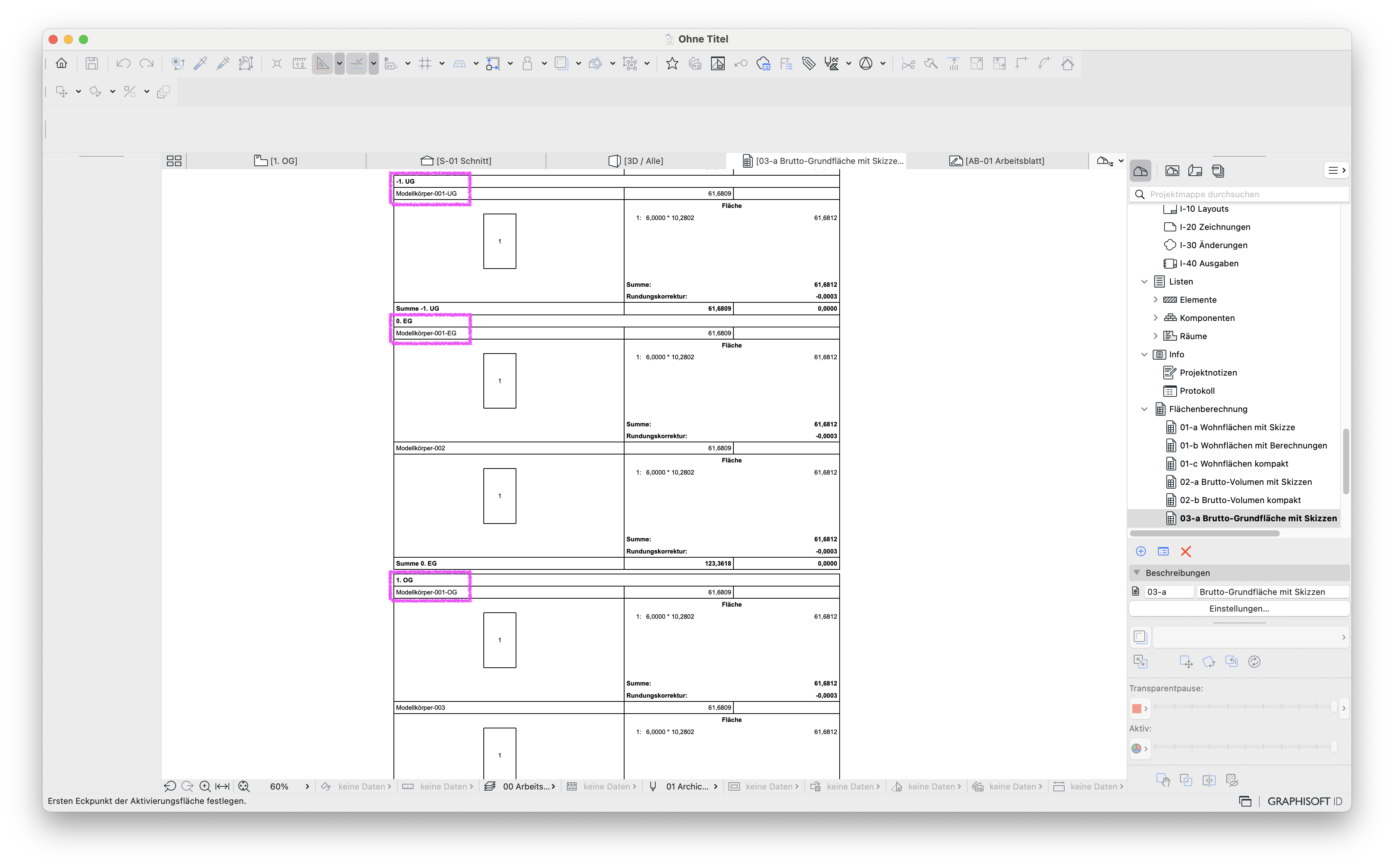The height and width of the screenshot is (868, 1394).
Task: Collapse the Listen tree node
Action: [x=1144, y=281]
